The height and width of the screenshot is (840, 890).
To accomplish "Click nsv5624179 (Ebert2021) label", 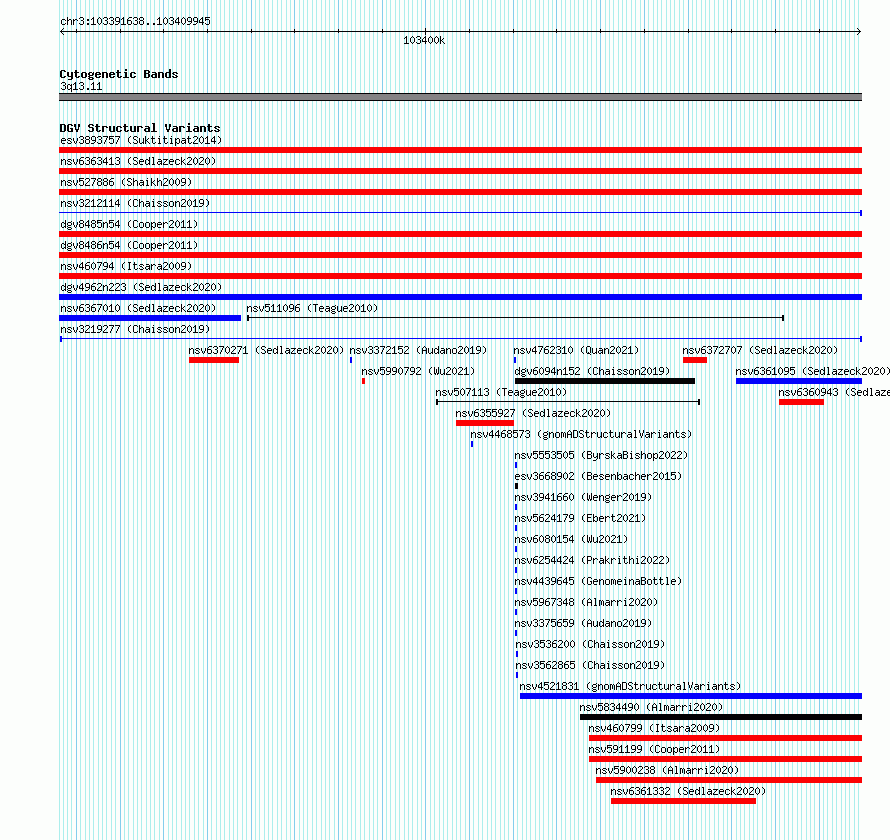I will pos(580,518).
